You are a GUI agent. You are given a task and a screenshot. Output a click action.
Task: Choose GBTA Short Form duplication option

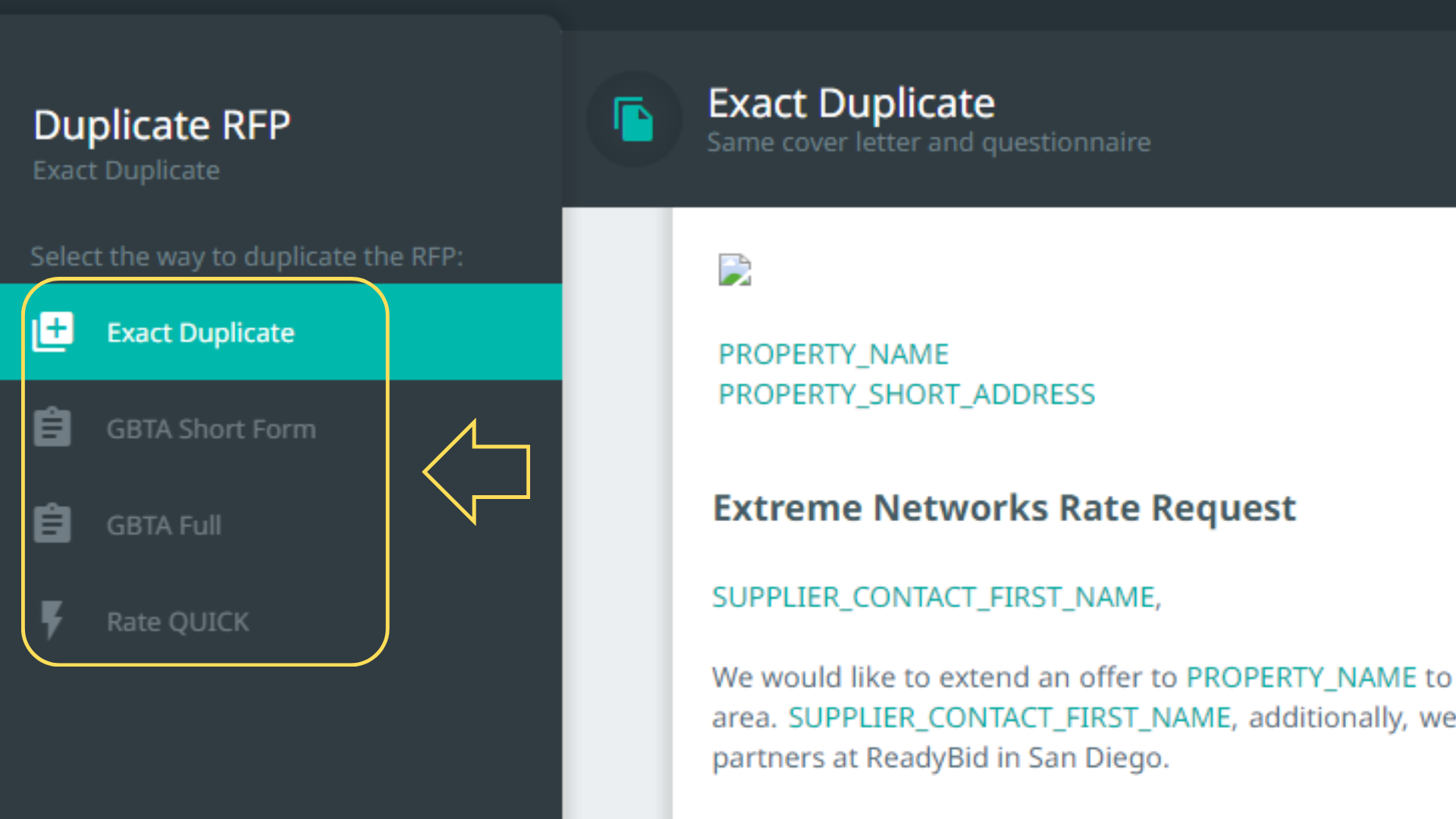coord(211,429)
